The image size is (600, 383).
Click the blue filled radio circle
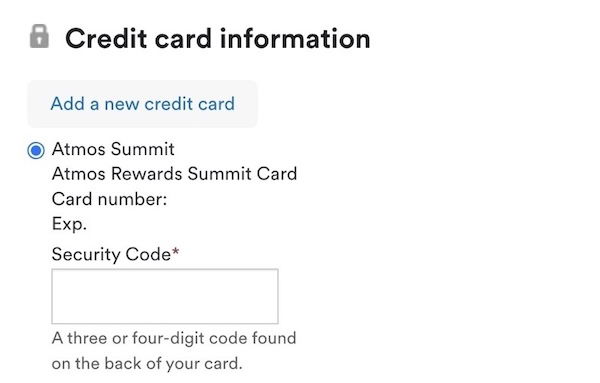36,150
